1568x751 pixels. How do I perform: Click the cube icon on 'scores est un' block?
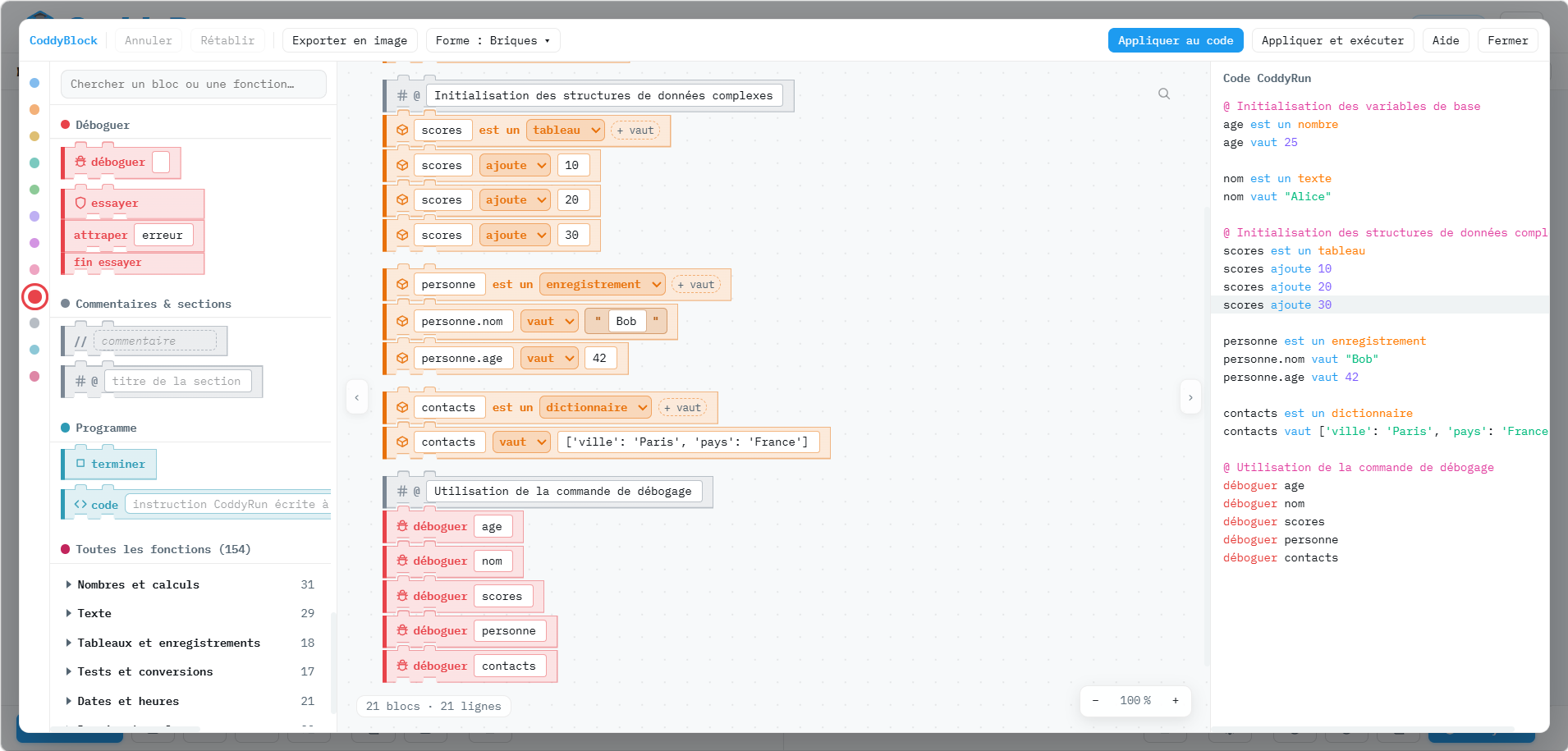tap(402, 130)
